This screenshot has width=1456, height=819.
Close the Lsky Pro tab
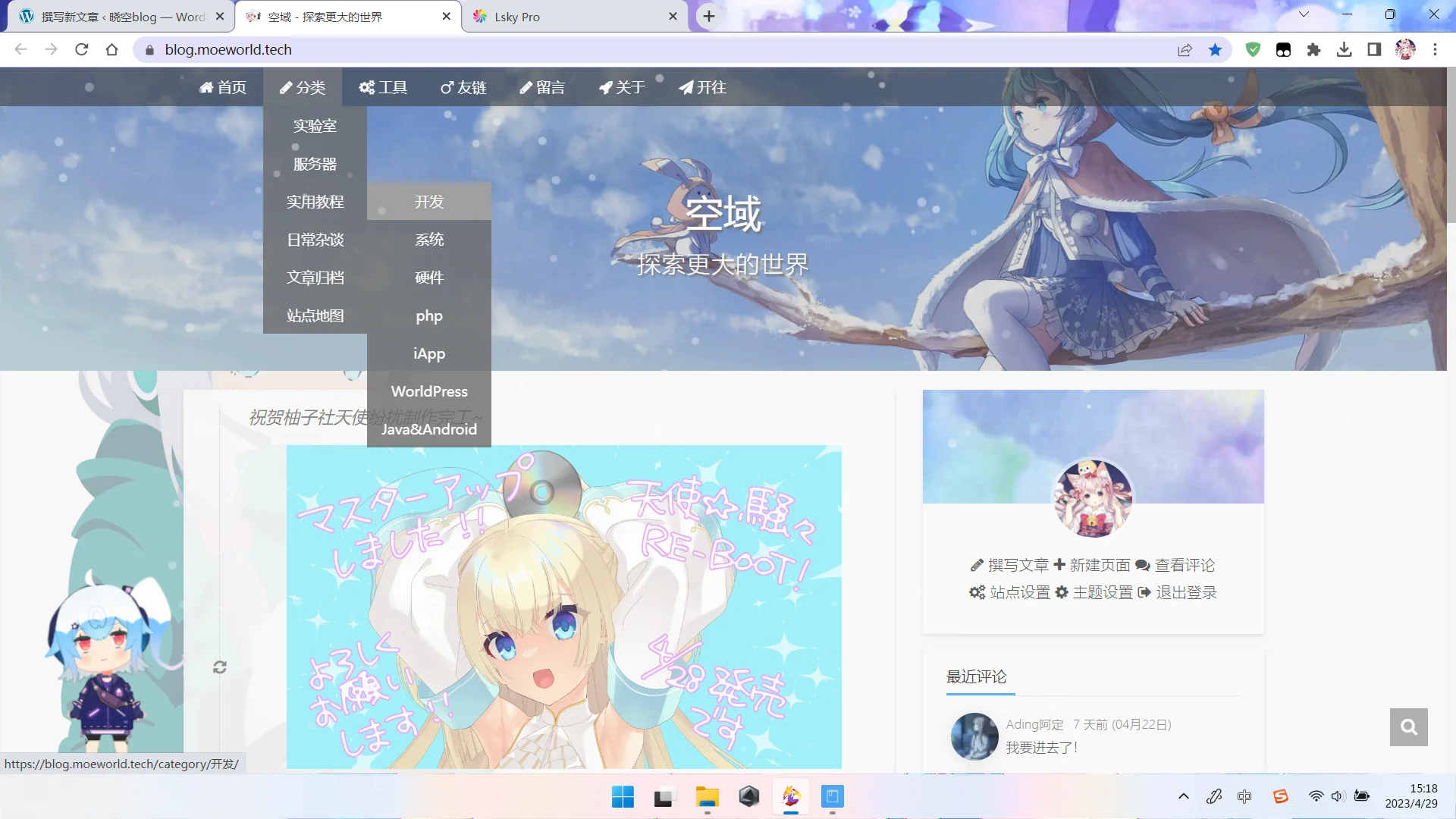[x=673, y=16]
